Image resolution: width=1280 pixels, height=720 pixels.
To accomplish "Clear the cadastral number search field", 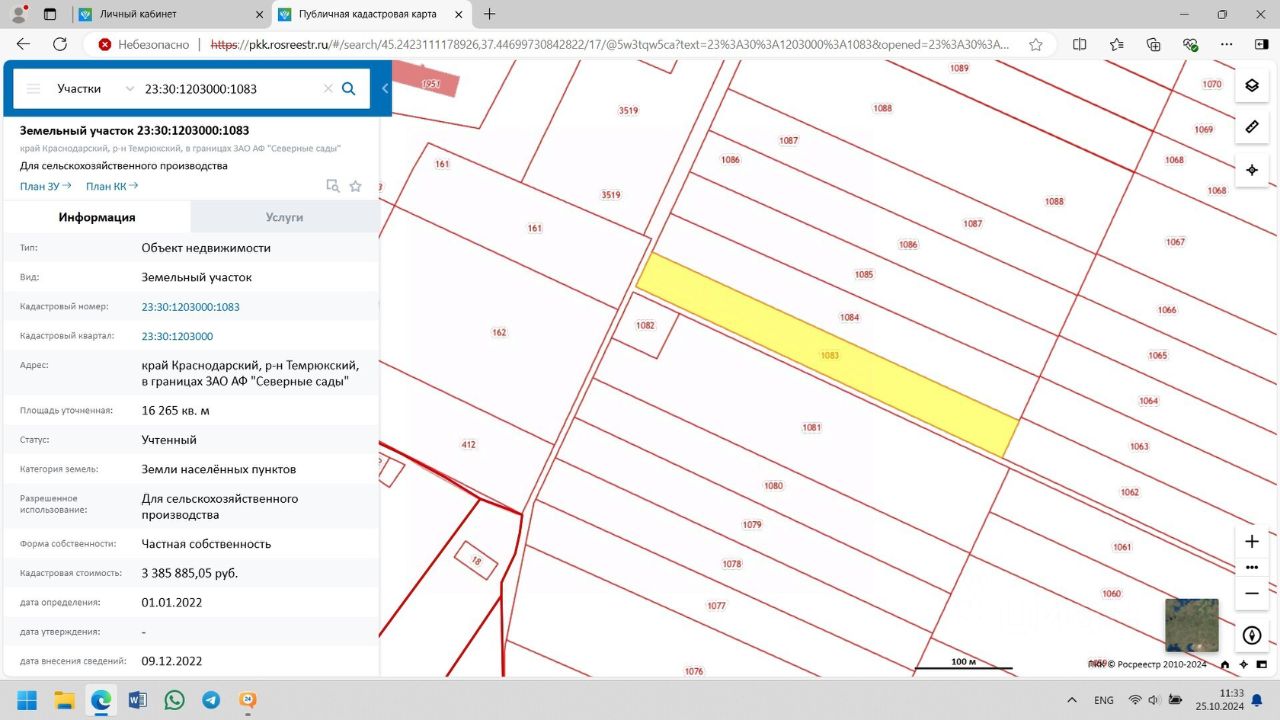I will [x=327, y=89].
